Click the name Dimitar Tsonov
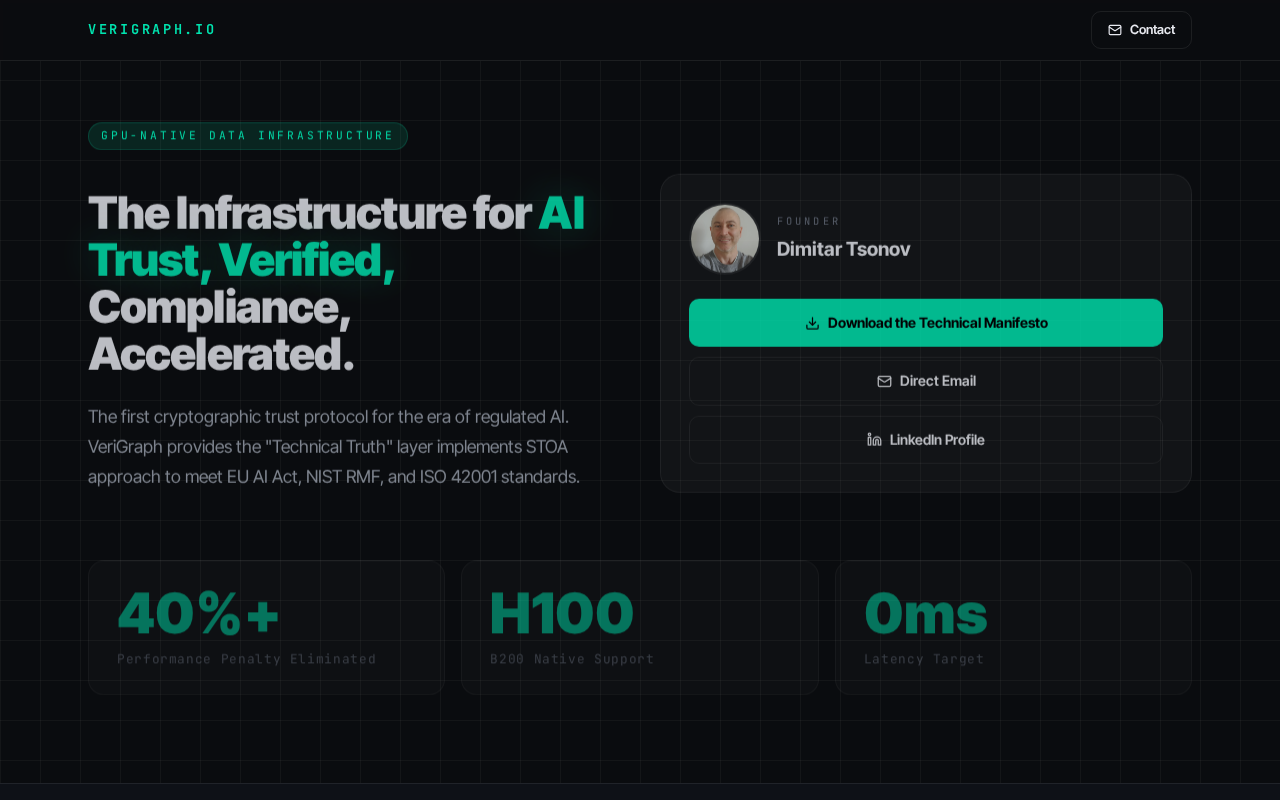The image size is (1280, 800). click(843, 249)
